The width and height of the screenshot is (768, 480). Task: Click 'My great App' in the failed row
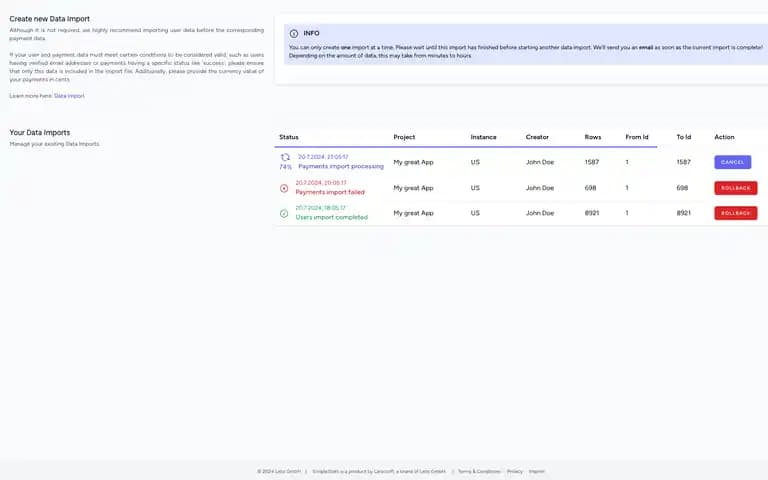[x=413, y=188]
